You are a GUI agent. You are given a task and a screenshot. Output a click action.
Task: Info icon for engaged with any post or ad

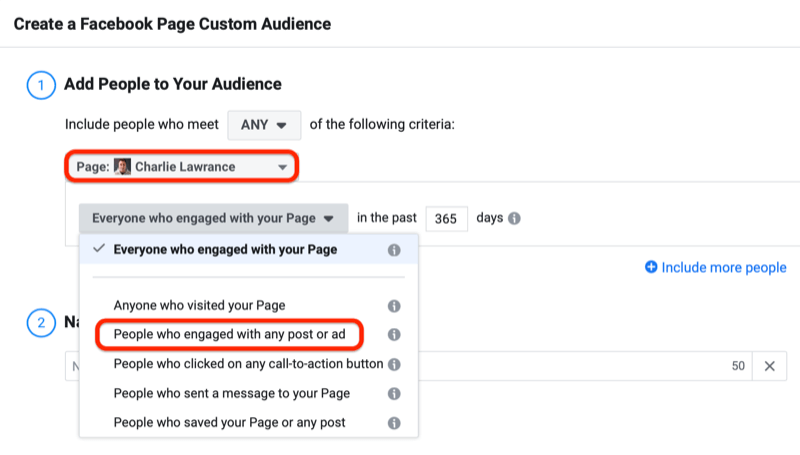pos(394,335)
